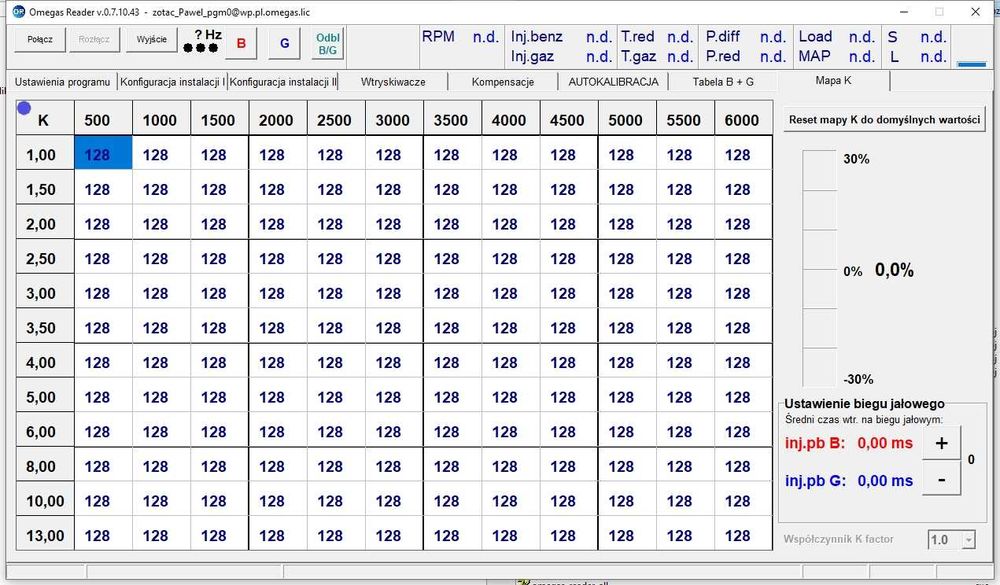Open the AUTOKALIBRACJA tab

[614, 82]
